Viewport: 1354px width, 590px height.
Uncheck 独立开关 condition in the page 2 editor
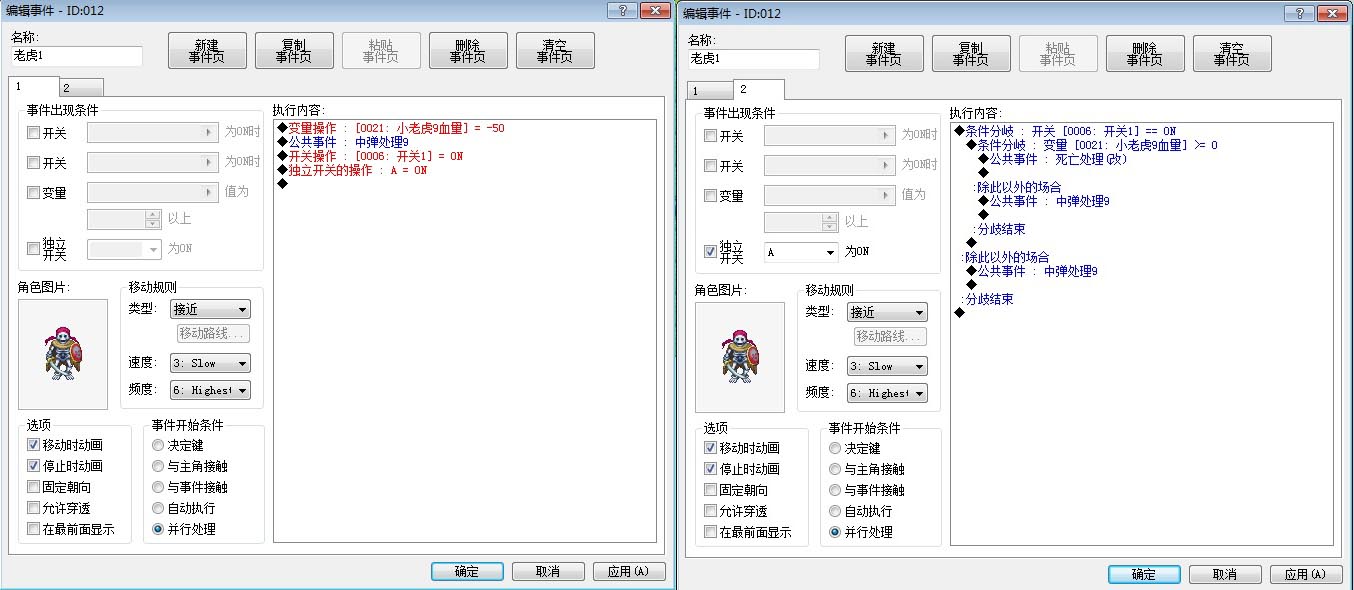point(711,252)
